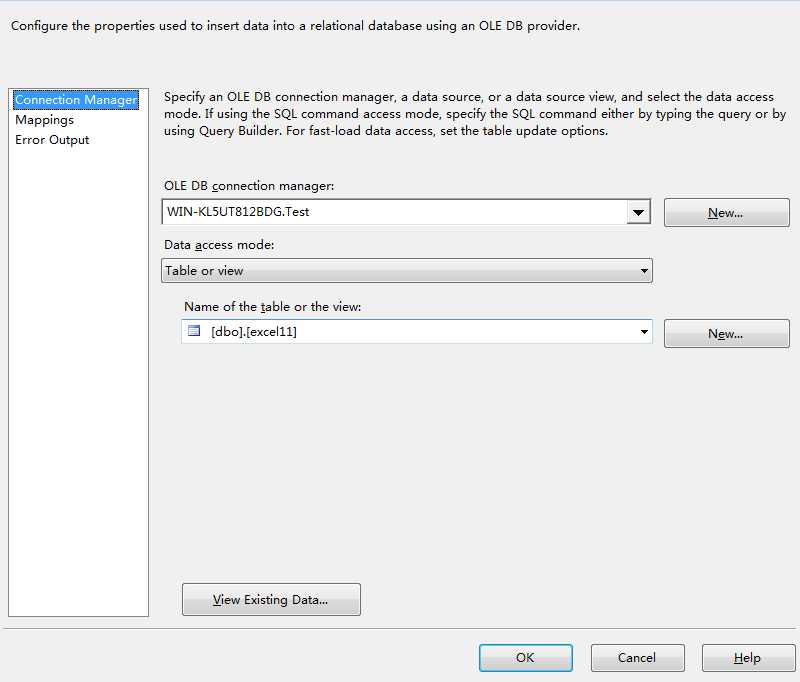Click New button beside the connection manager

tap(726, 213)
